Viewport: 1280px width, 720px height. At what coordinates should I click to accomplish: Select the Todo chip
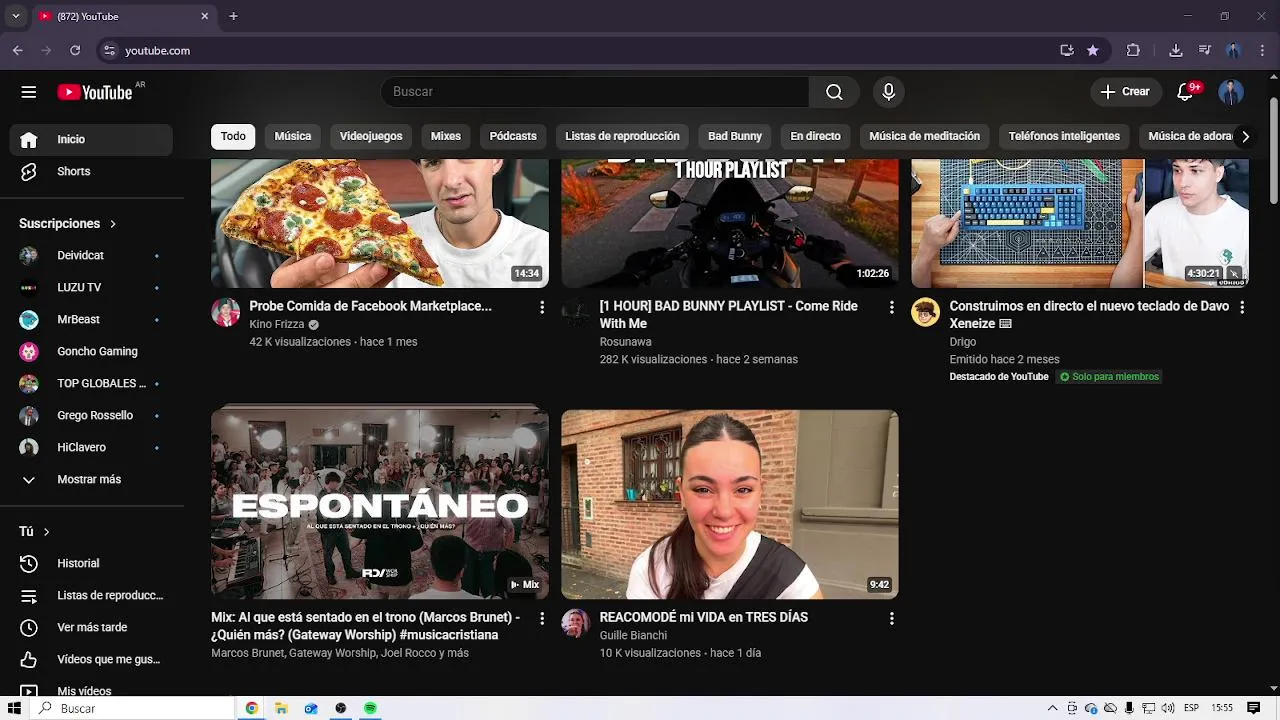(233, 136)
